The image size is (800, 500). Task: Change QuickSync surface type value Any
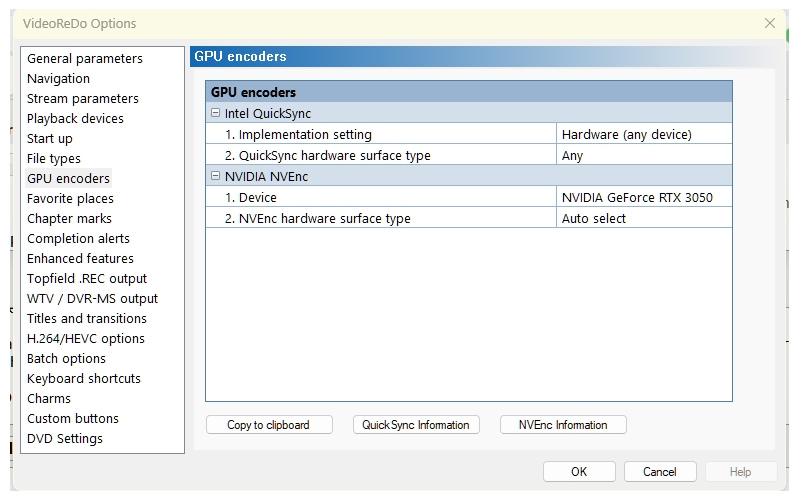point(644,155)
